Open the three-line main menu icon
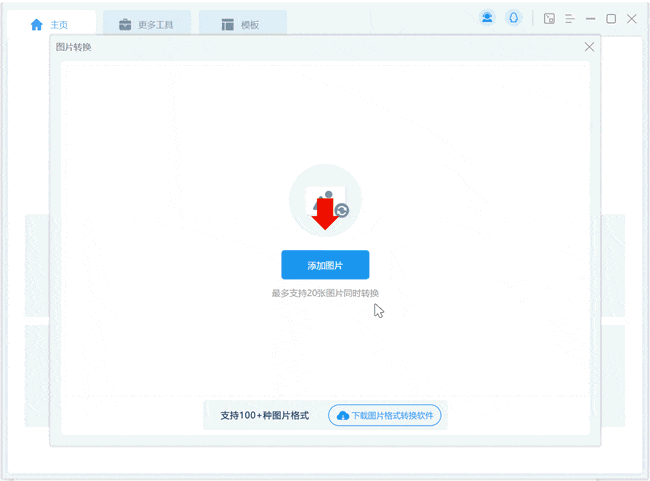The height and width of the screenshot is (481, 650). [570, 18]
